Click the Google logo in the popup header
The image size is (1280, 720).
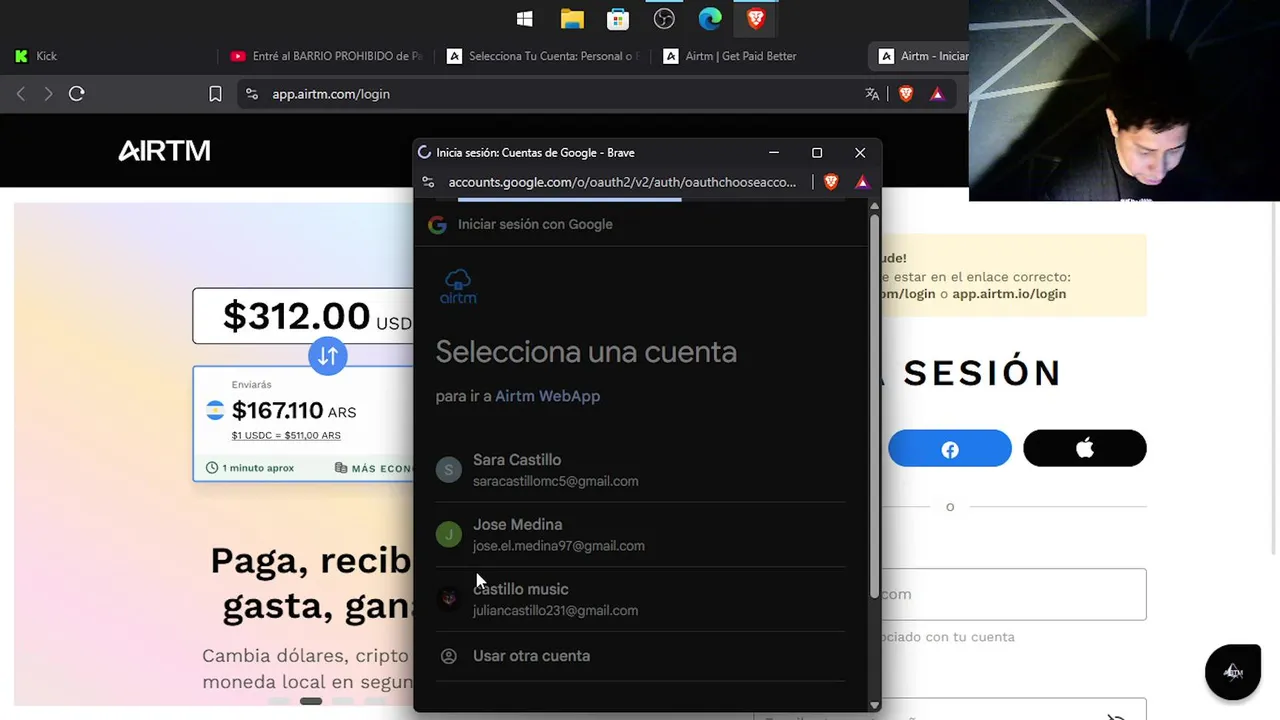[x=437, y=224]
